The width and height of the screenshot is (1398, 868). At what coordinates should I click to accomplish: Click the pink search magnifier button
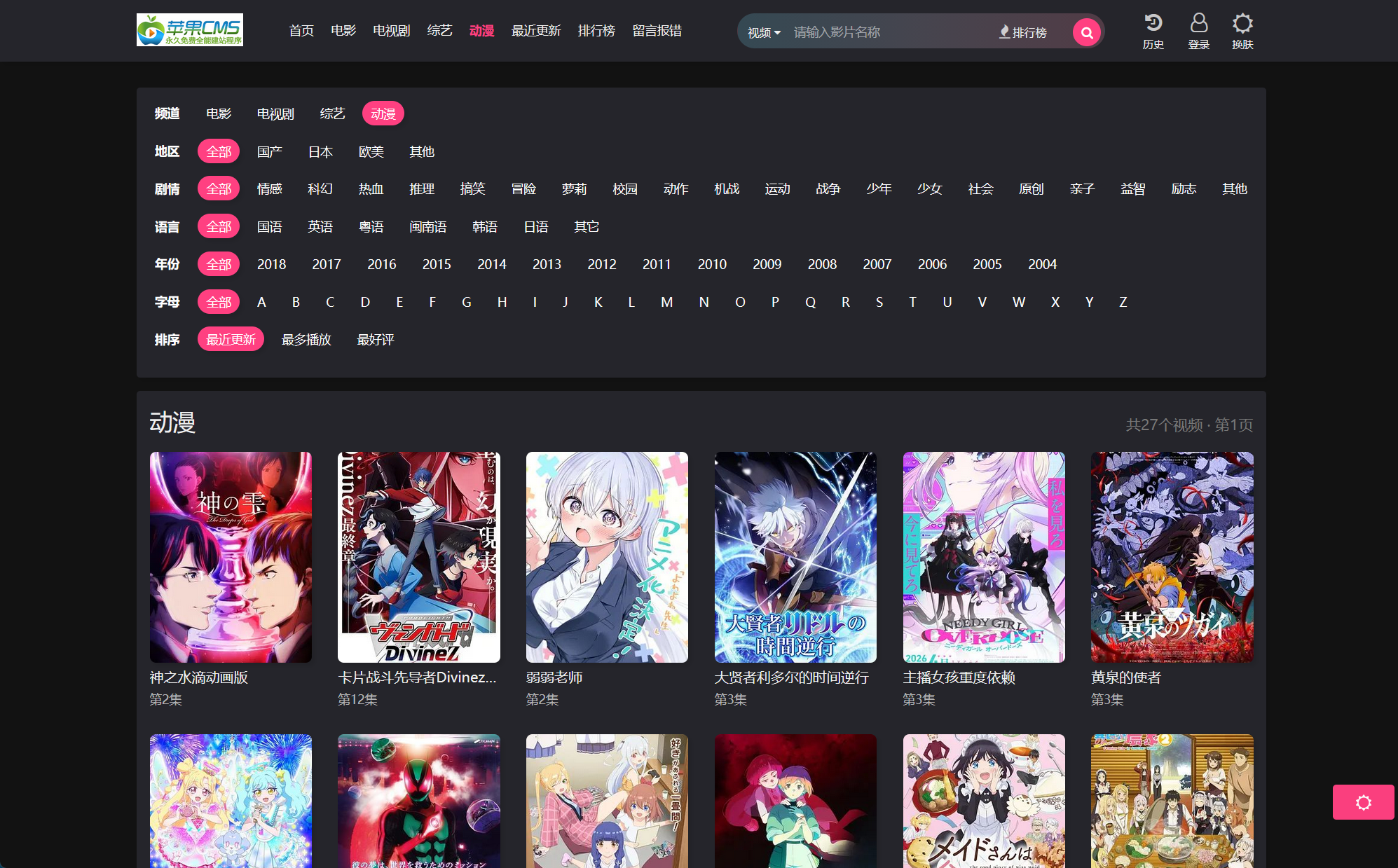click(1086, 32)
